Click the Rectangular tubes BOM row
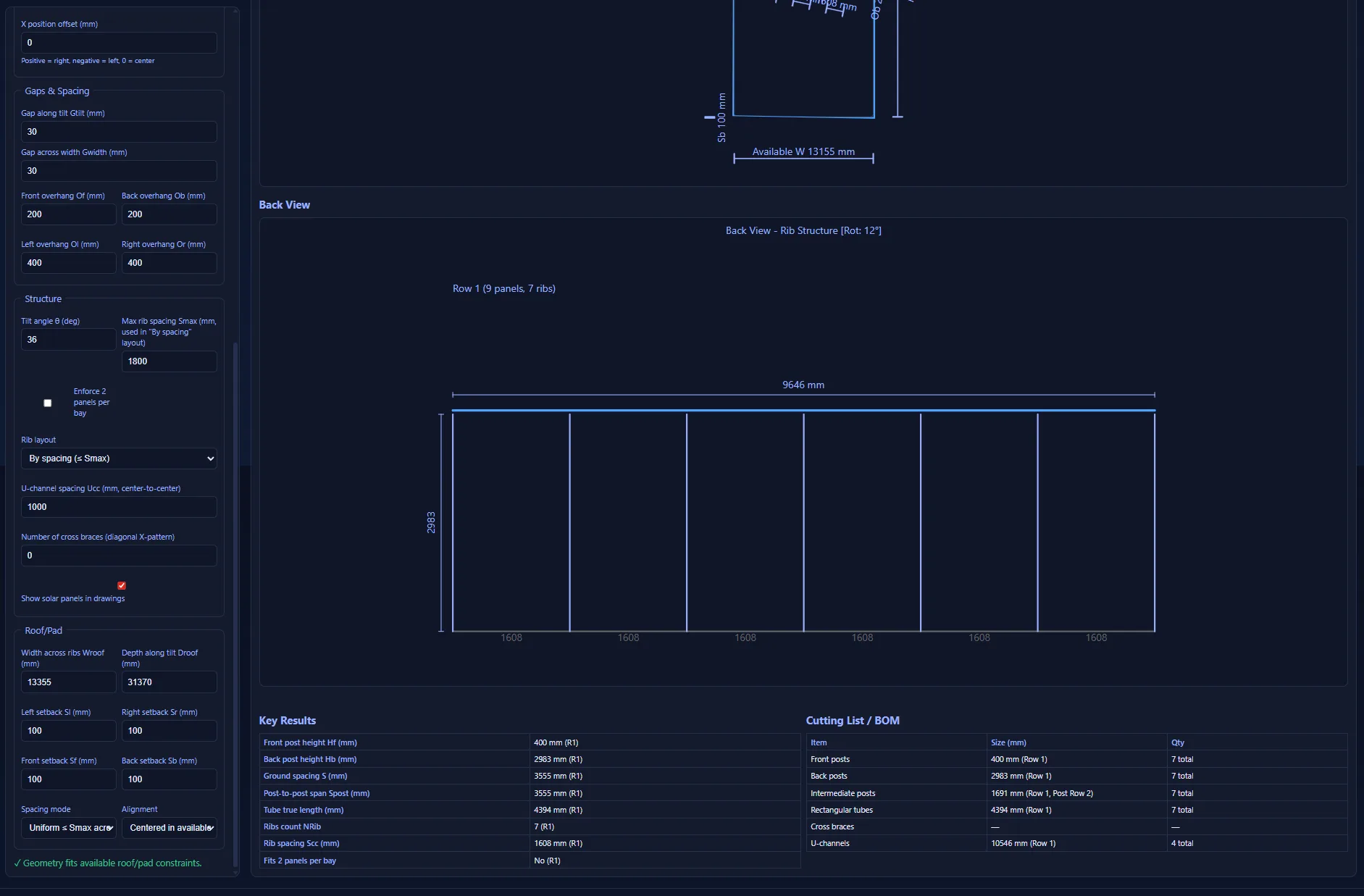 tap(1076, 810)
